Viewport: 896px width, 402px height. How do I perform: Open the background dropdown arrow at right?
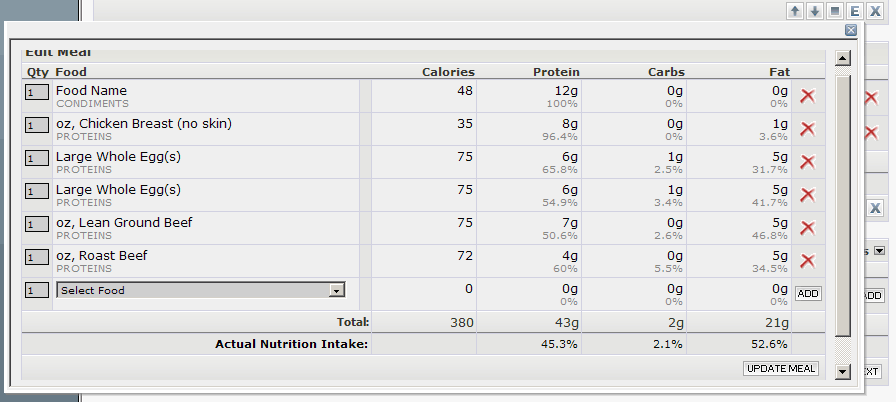880,251
